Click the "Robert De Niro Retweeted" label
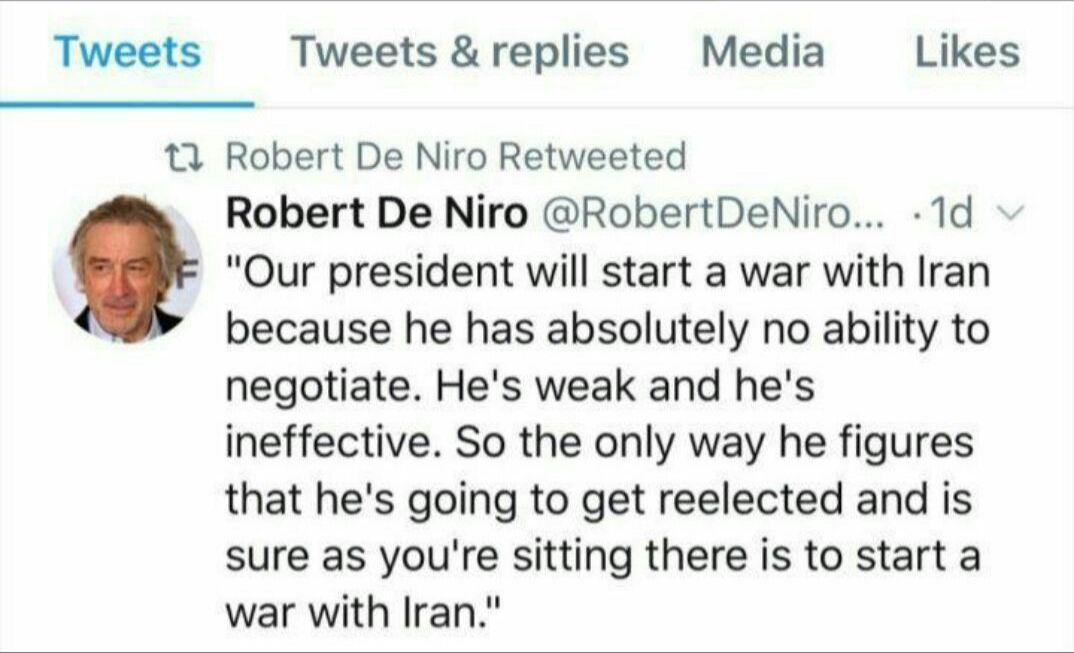The width and height of the screenshot is (1074, 653). (457, 156)
